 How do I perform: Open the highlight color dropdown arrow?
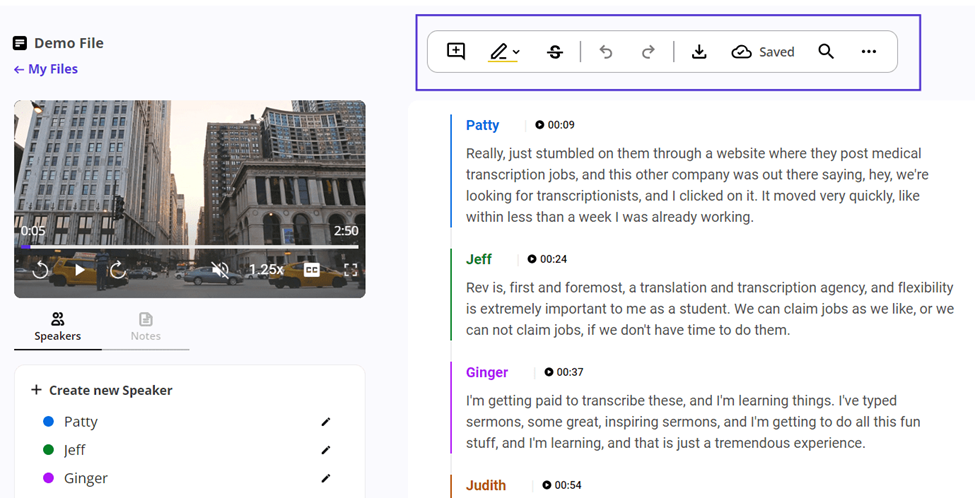point(516,52)
